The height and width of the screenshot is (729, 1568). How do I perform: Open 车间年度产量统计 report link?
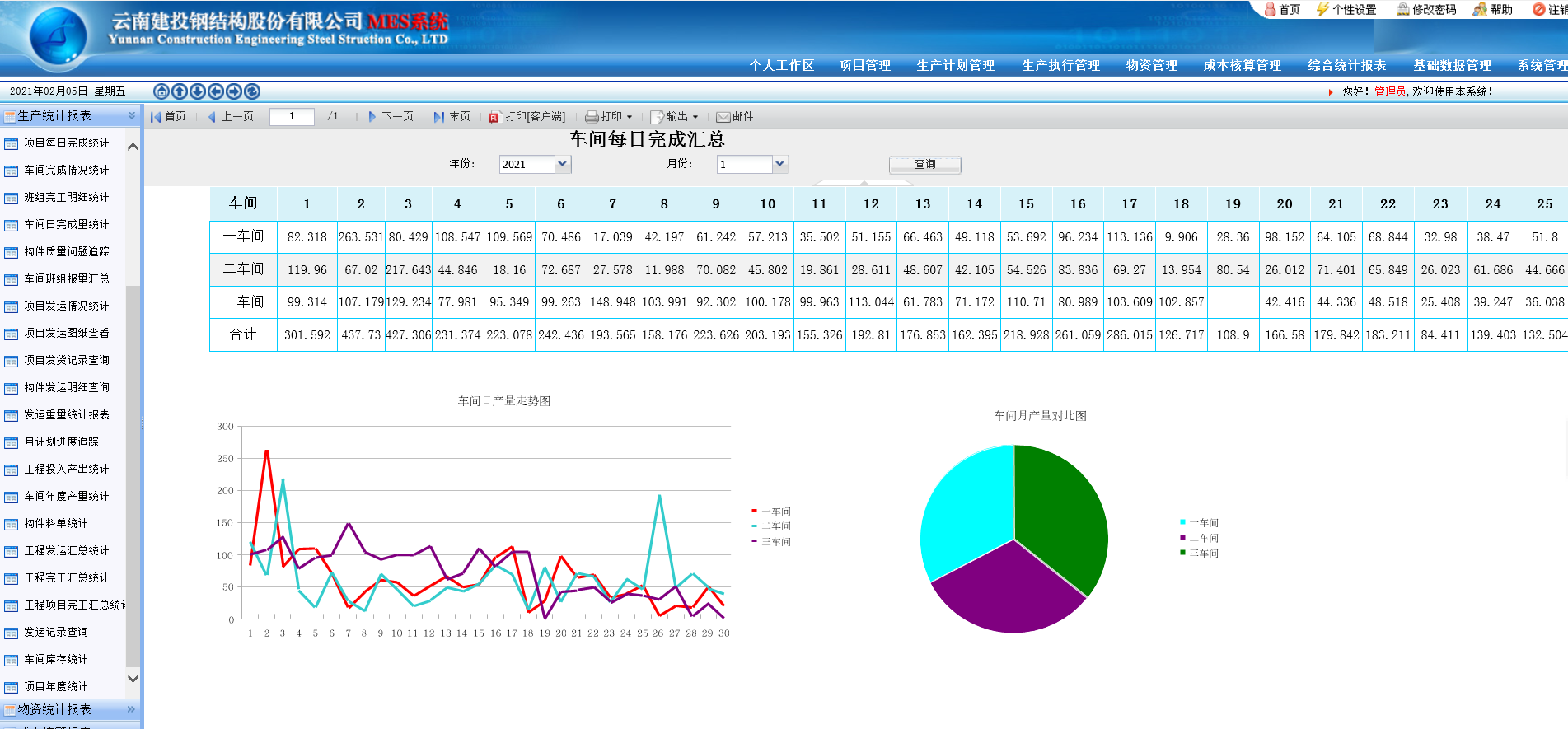[66, 496]
